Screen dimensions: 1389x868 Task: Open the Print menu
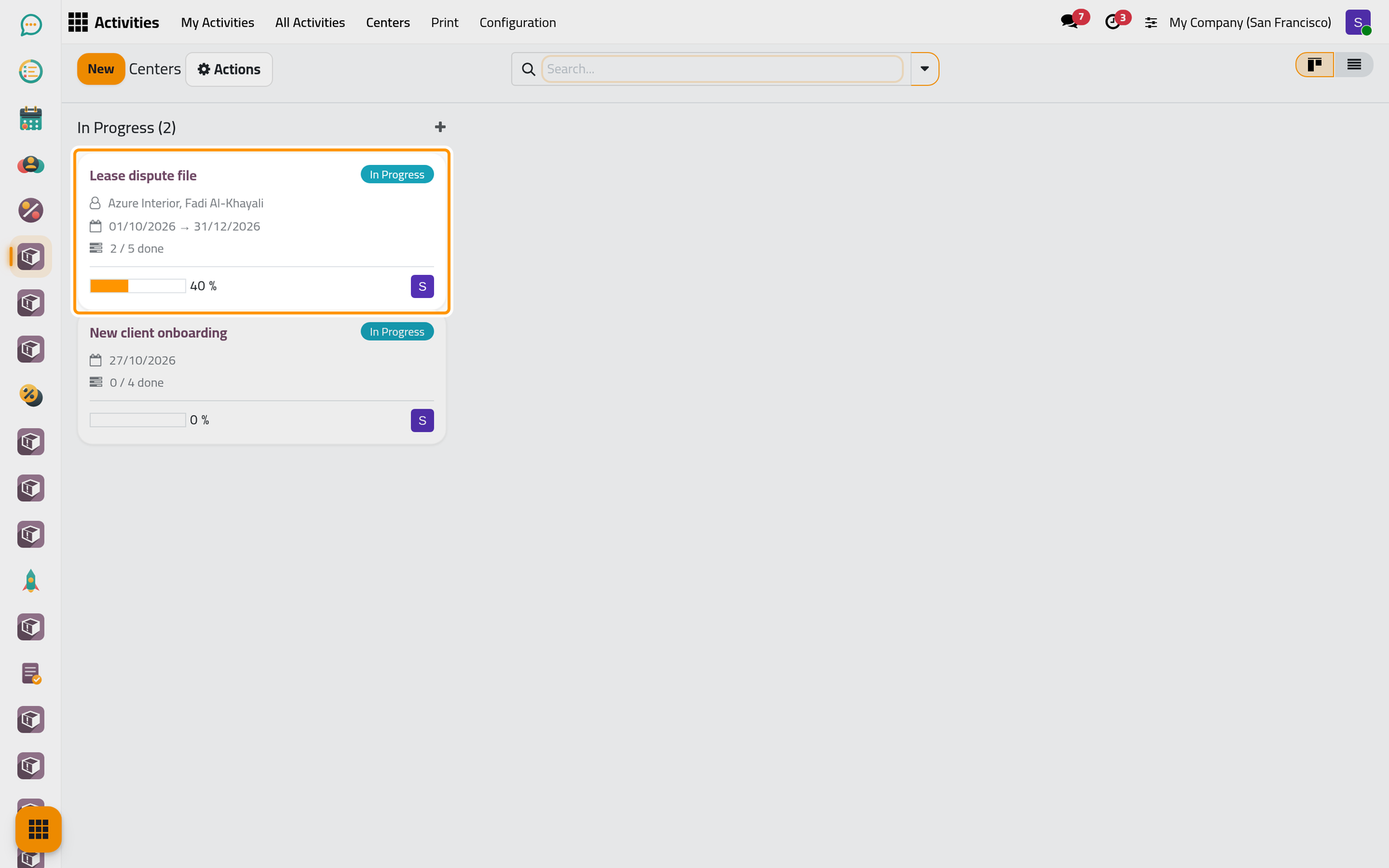[444, 22]
